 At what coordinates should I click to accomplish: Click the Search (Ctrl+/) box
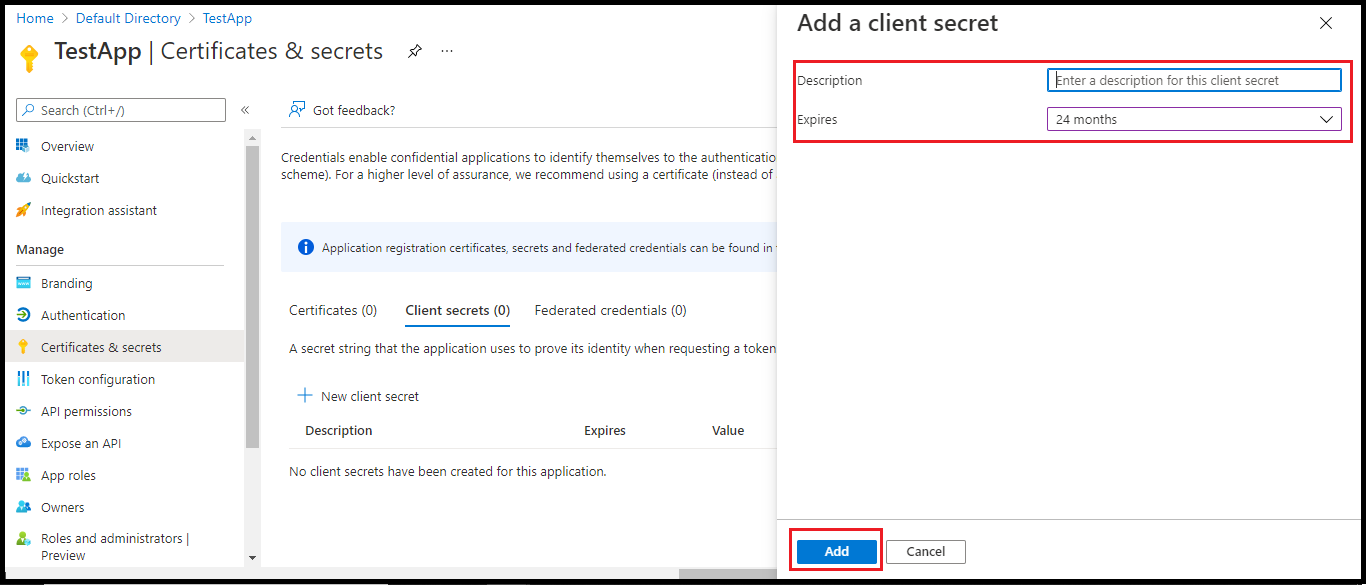pyautogui.click(x=122, y=110)
